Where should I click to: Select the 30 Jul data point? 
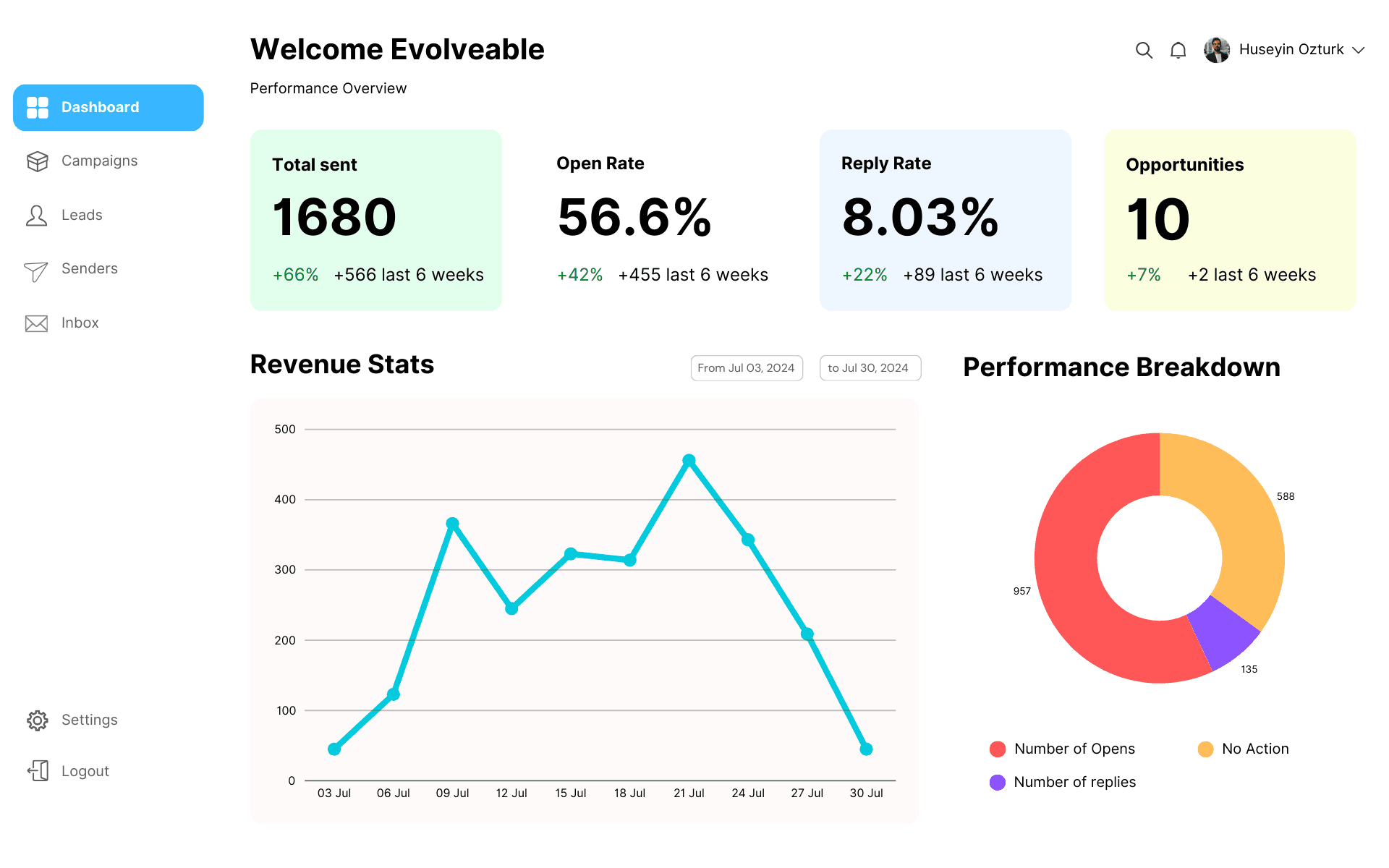(x=866, y=749)
